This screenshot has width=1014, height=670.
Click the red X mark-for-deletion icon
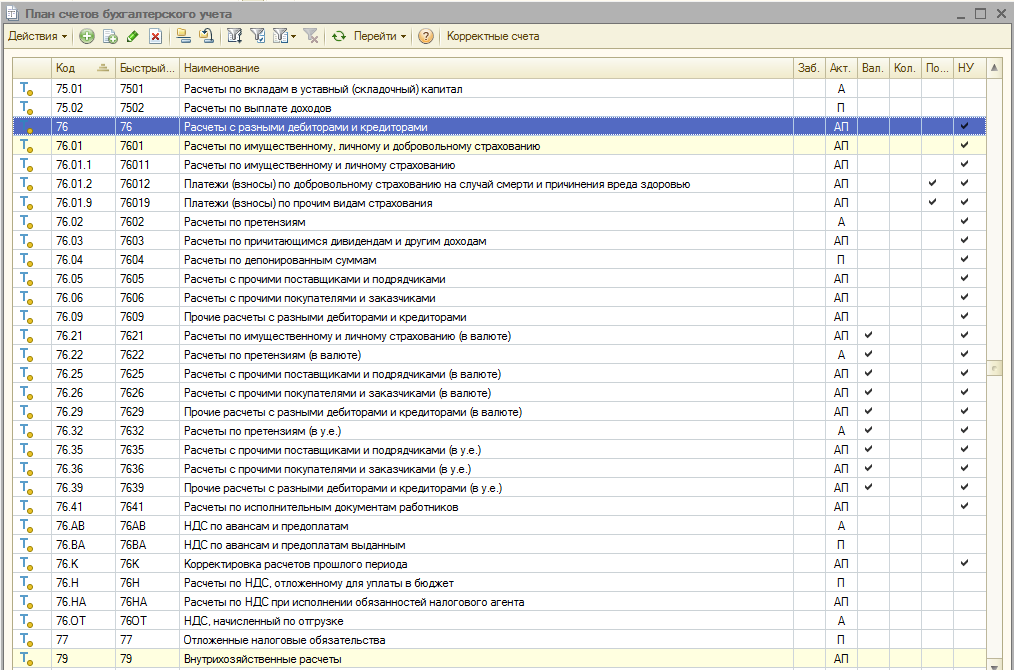click(x=155, y=37)
